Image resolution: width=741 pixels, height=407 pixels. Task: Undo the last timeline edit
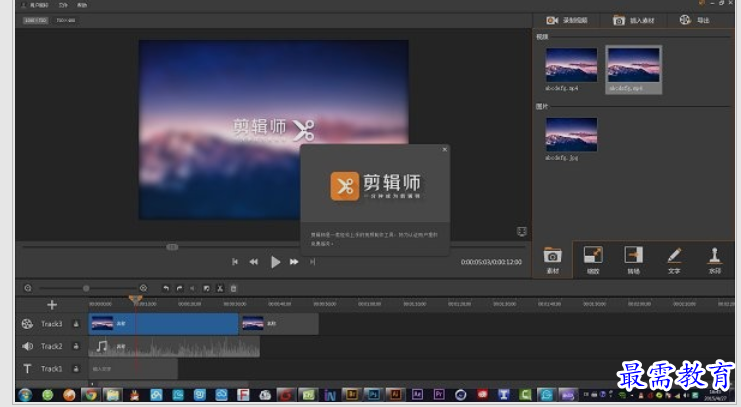(166, 288)
